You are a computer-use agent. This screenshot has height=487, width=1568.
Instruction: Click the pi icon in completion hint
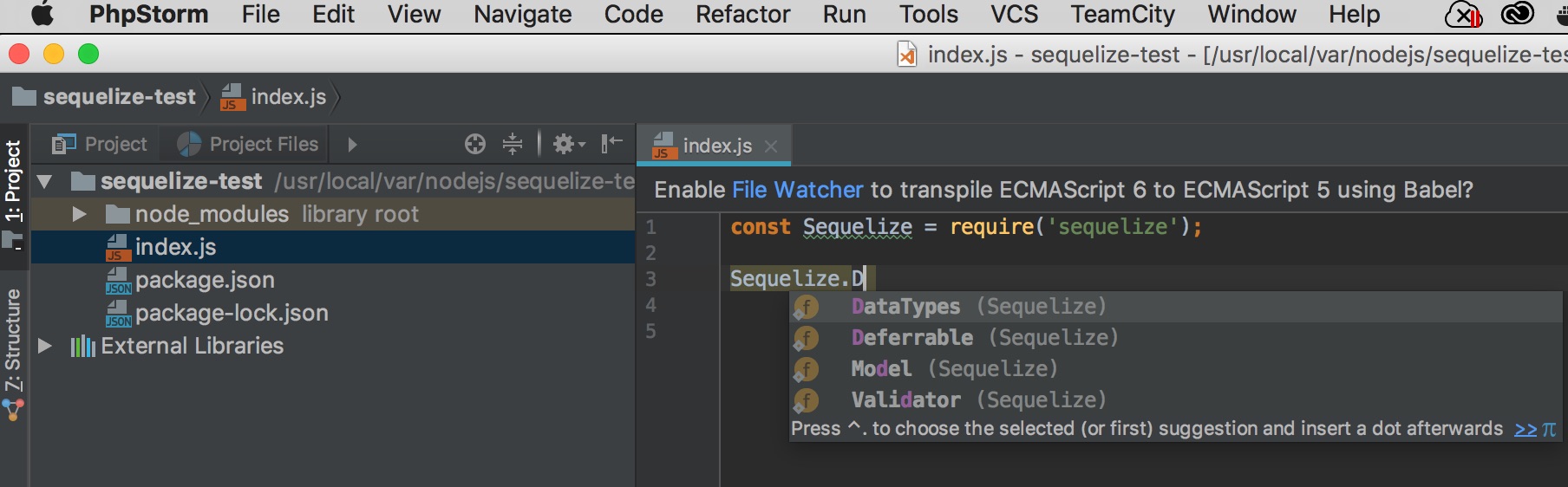[1549, 429]
